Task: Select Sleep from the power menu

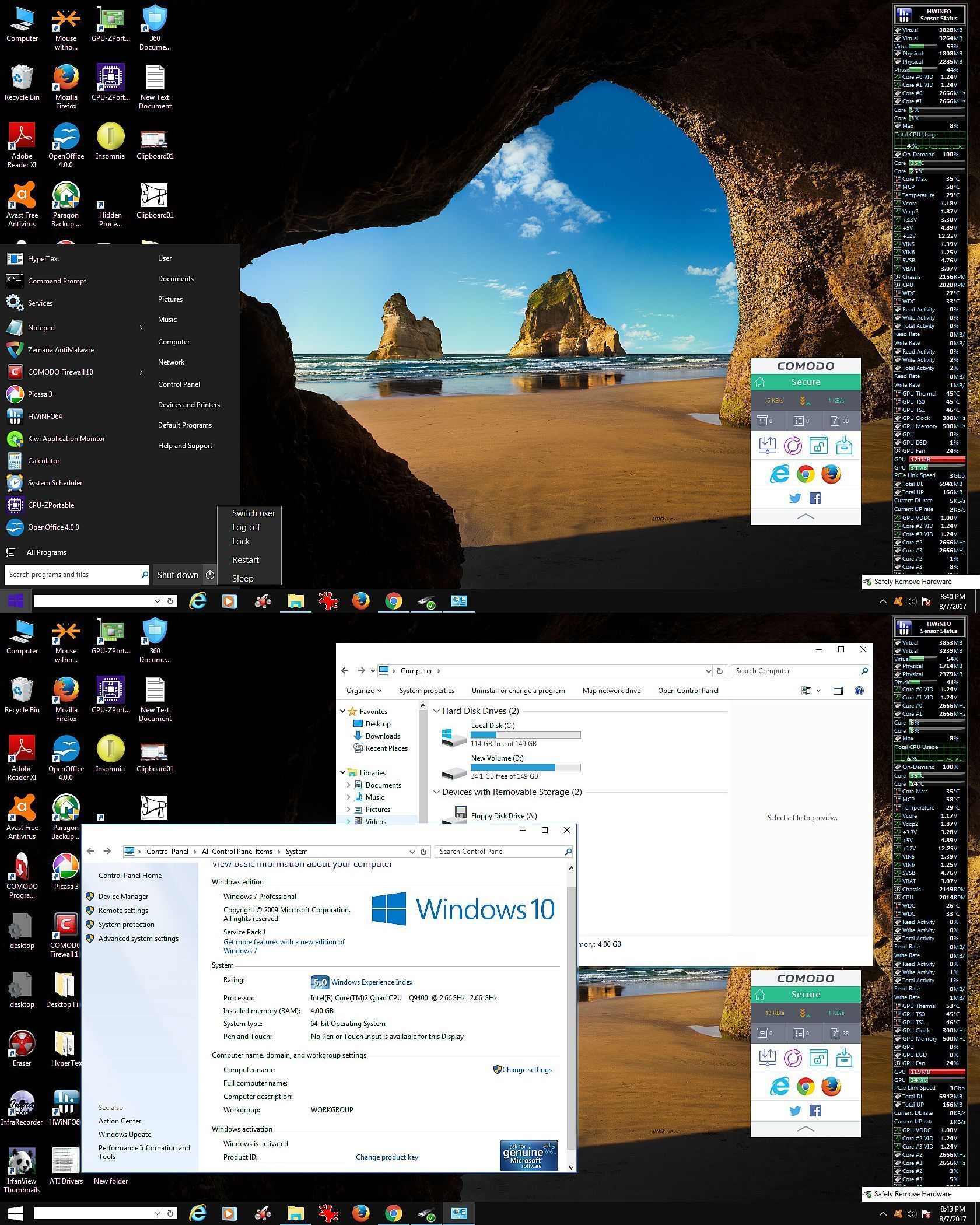Action: (243, 579)
